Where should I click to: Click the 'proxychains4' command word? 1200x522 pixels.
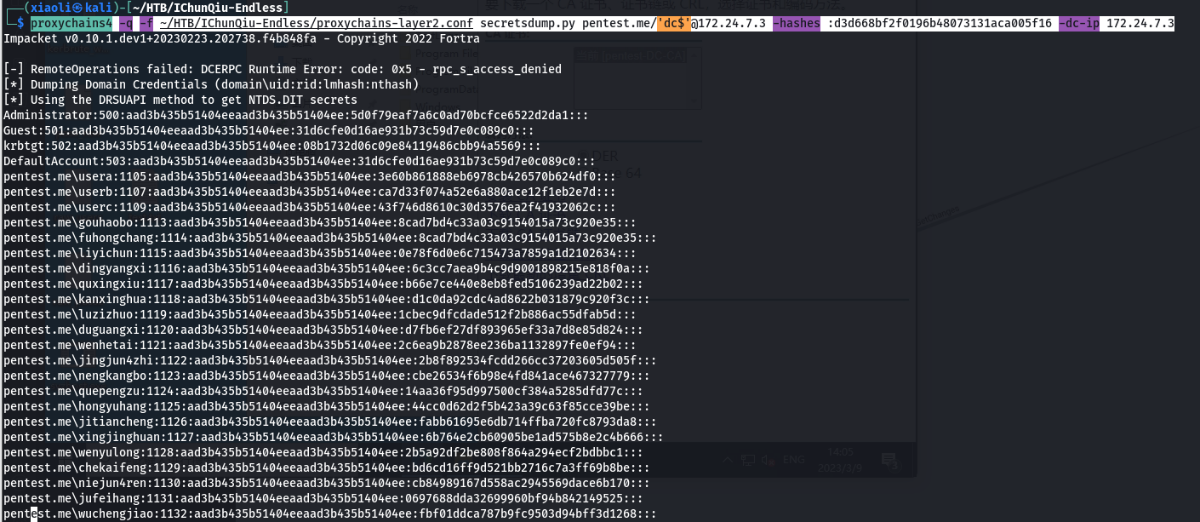pos(72,22)
